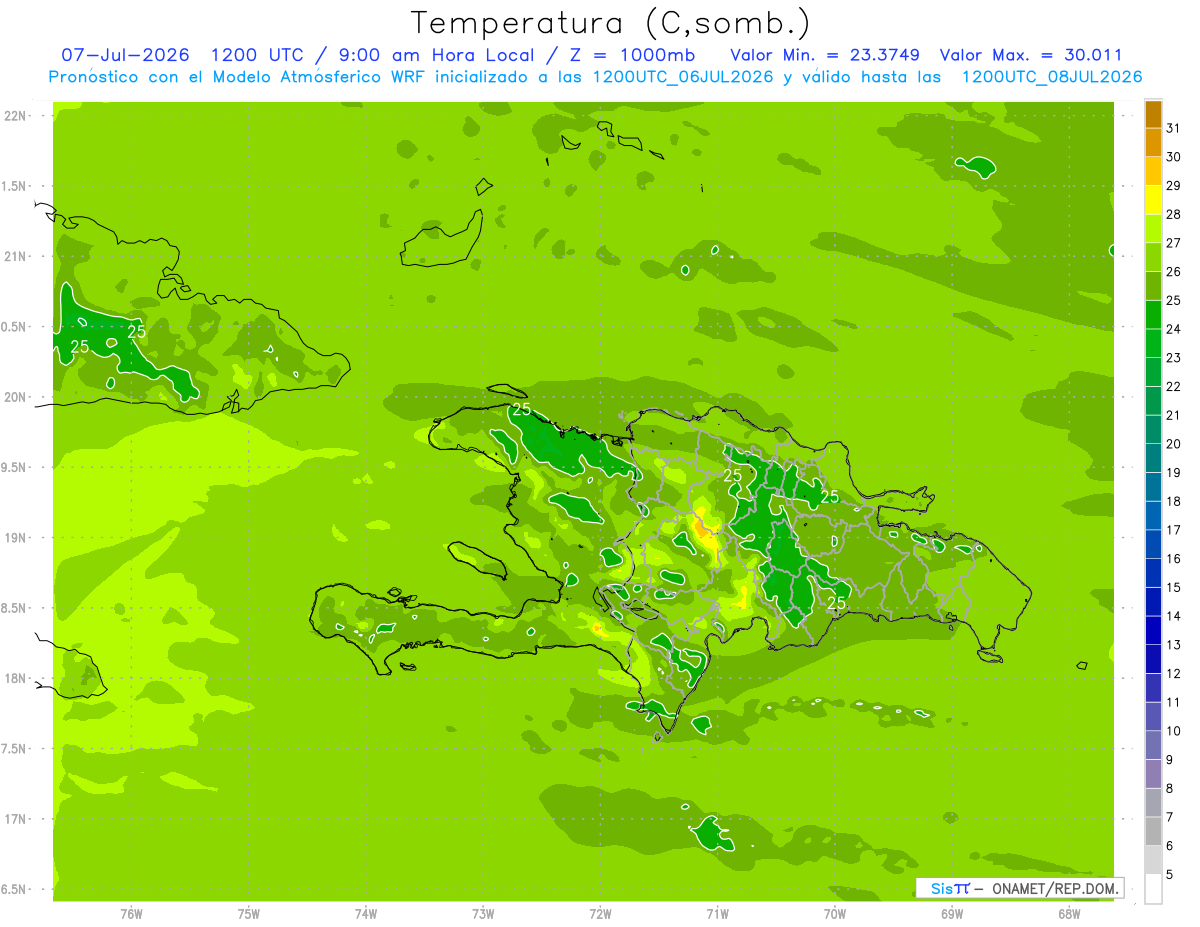
Task: Click the "25" contour label near Dominican Republic's south coast
Action: (837, 602)
